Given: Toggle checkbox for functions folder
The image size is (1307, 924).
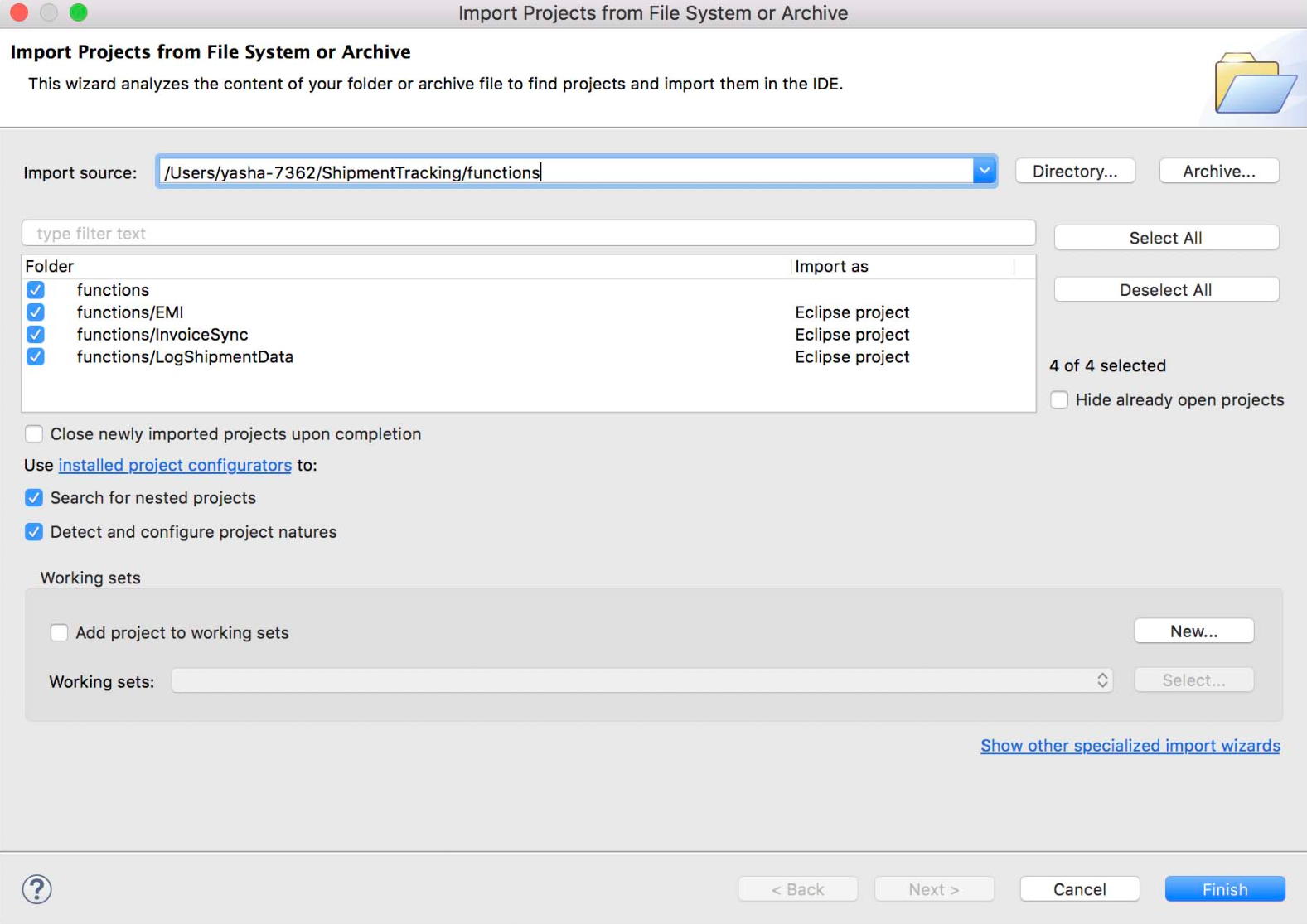Looking at the screenshot, I should (x=35, y=290).
